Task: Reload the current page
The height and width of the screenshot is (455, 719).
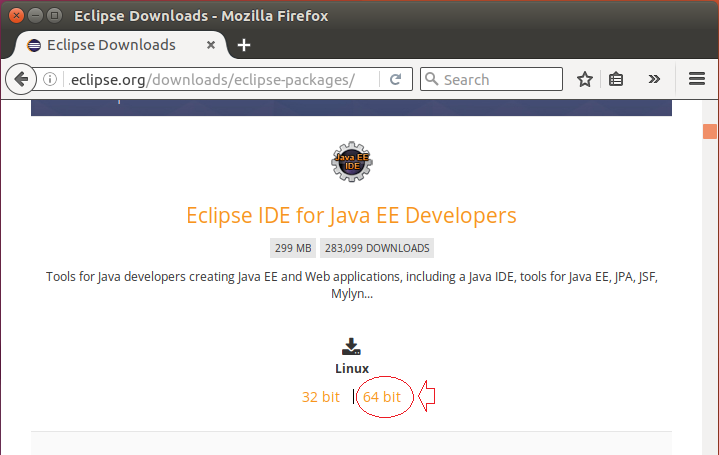Action: click(x=395, y=79)
